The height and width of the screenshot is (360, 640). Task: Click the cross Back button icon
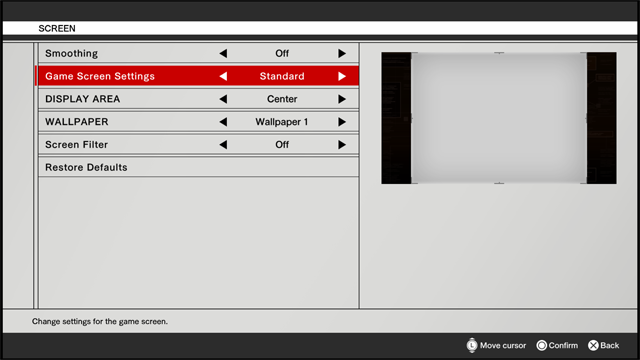point(593,345)
